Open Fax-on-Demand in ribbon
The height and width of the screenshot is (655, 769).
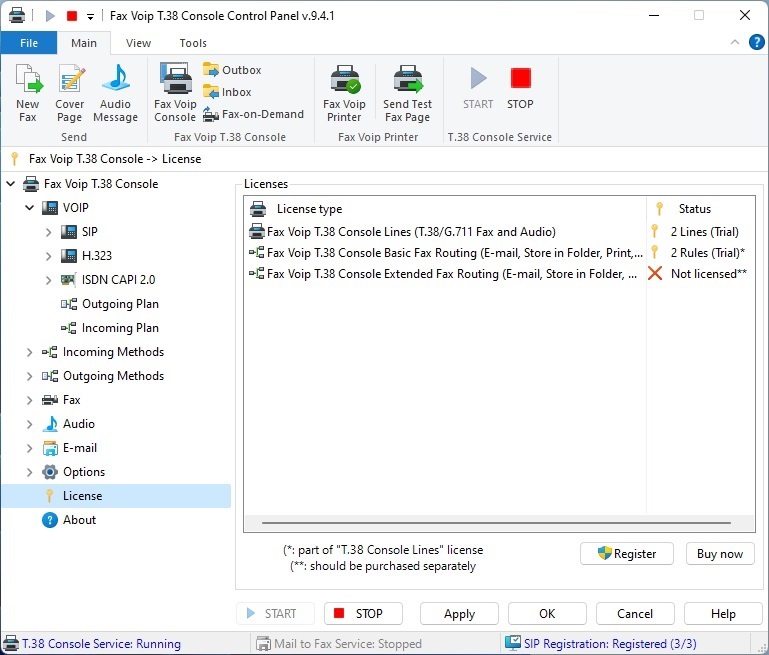[x=254, y=114]
